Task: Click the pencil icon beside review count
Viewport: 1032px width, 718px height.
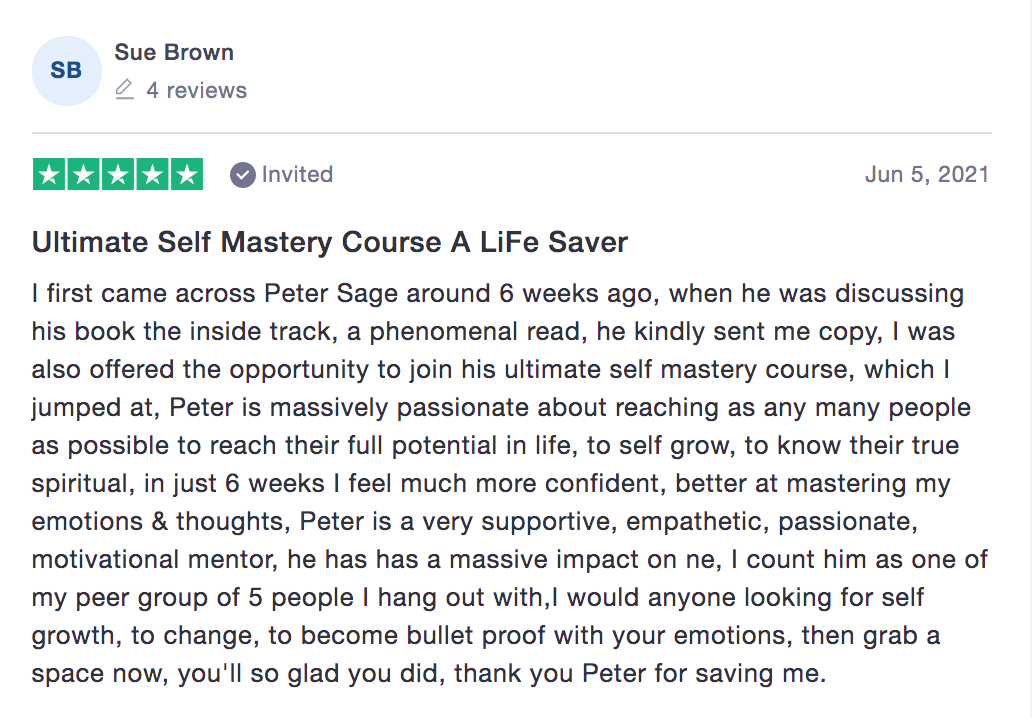Action: coord(124,90)
